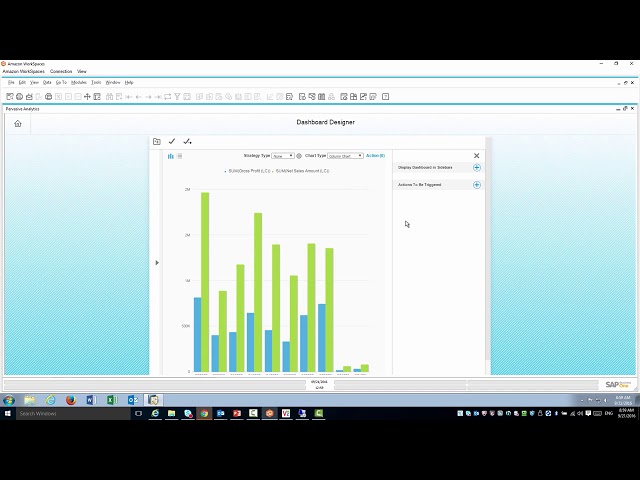The image size is (640, 480).
Task: Click the Next Record right arrow icon
Action: point(148,97)
